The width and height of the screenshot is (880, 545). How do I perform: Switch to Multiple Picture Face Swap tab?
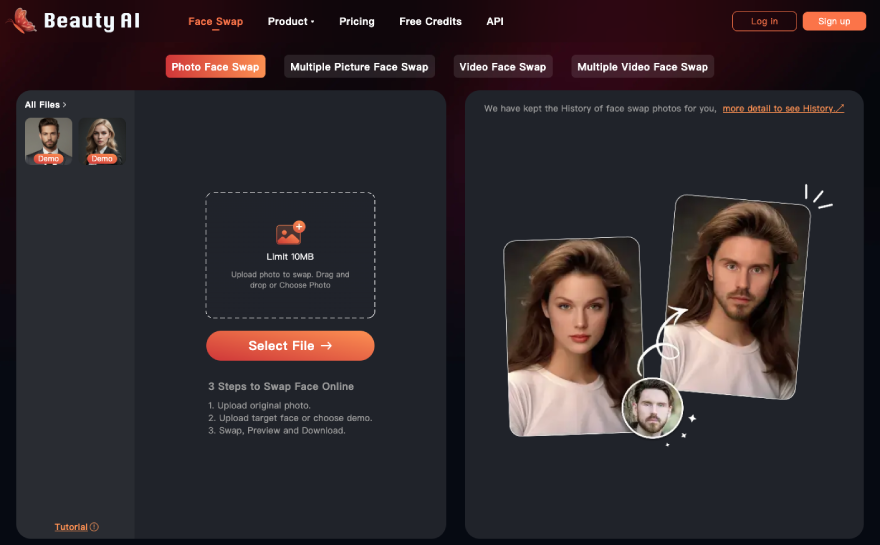(x=359, y=67)
